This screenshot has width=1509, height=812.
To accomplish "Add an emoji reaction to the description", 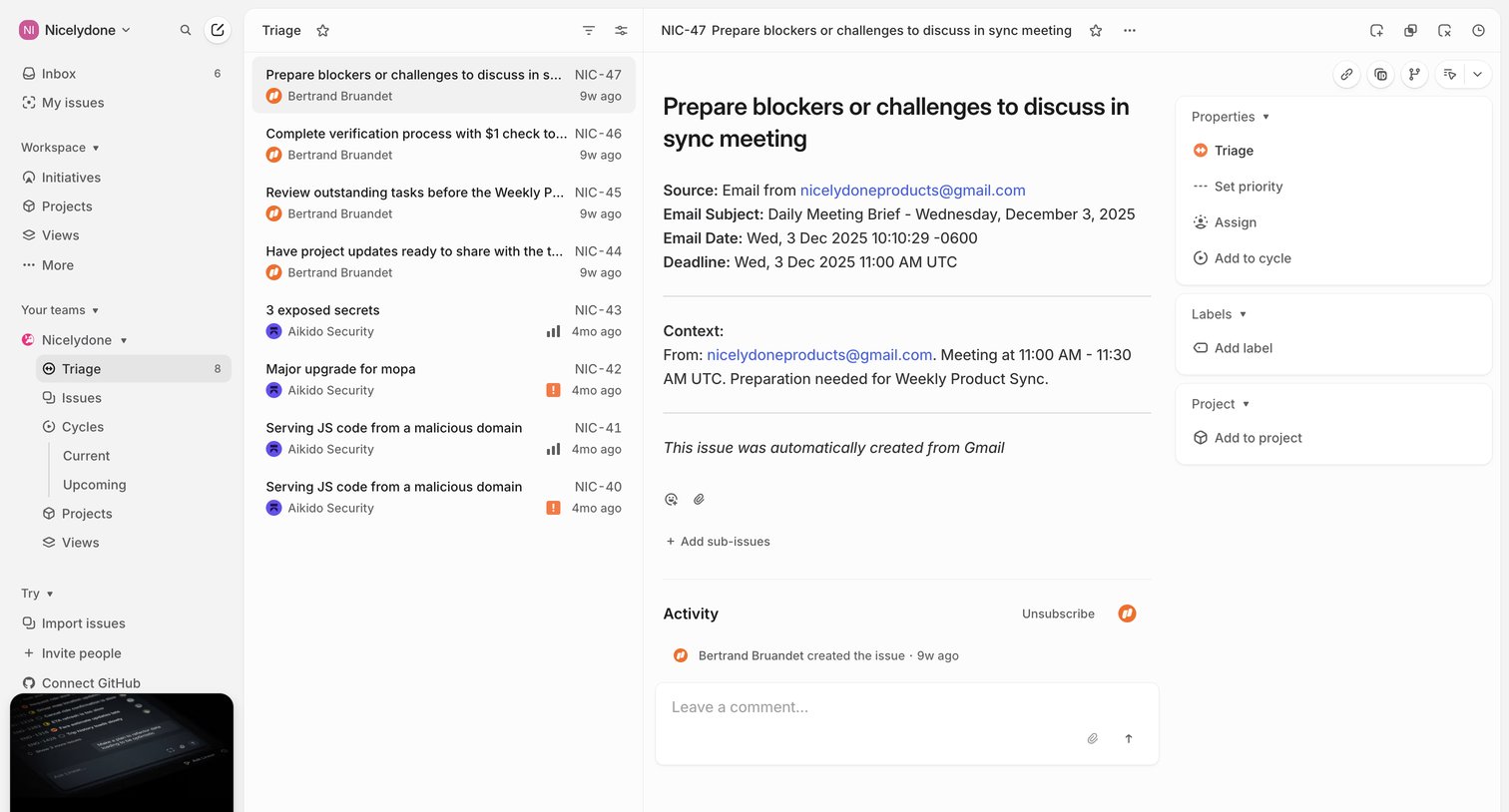I will [672, 499].
